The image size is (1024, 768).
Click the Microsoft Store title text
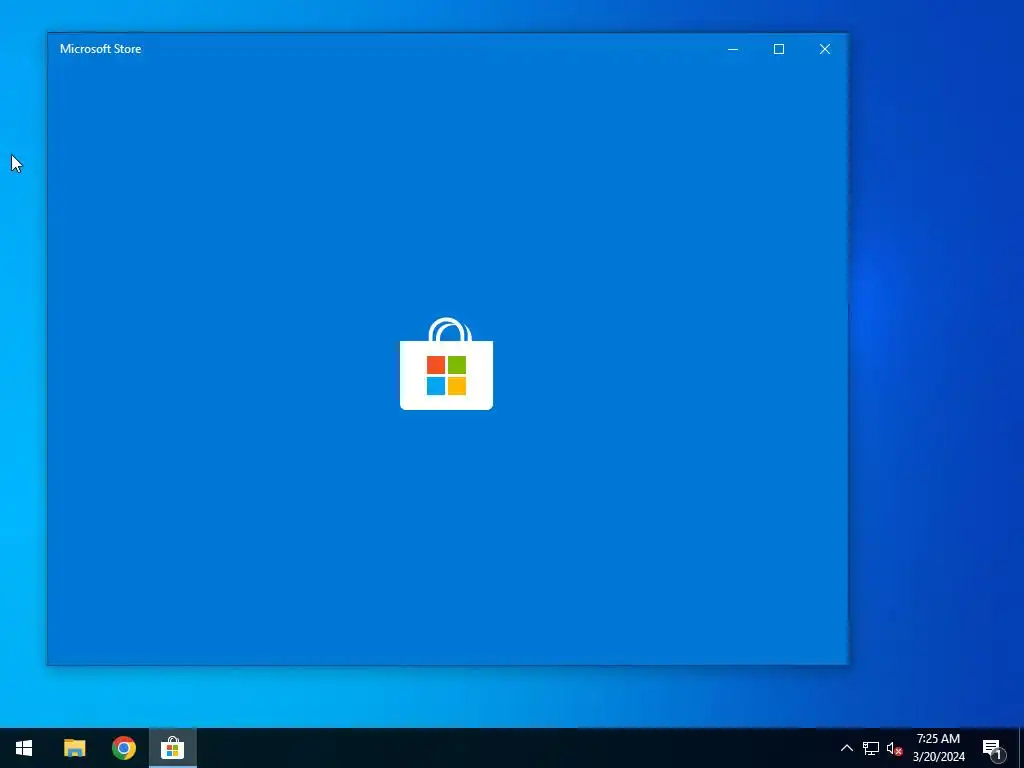coord(101,49)
